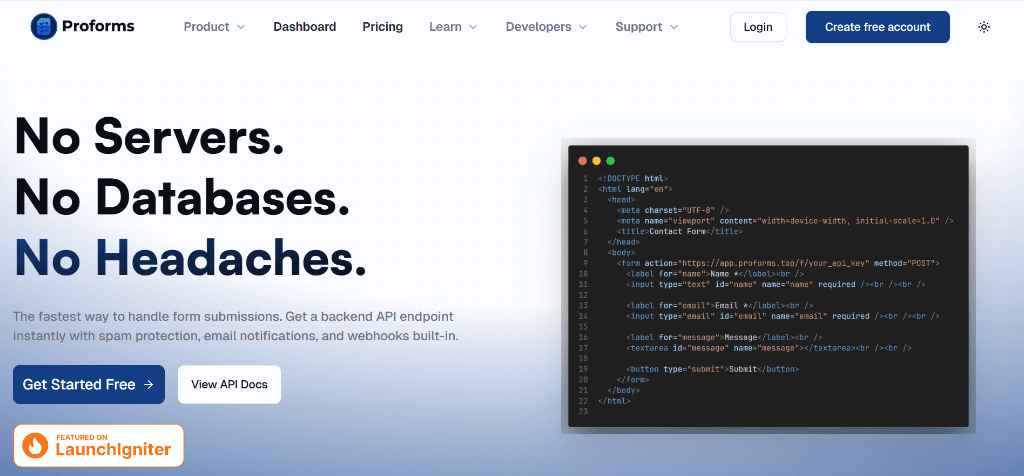Open the Support dropdown menu
This screenshot has width=1024, height=476.
coord(646,27)
